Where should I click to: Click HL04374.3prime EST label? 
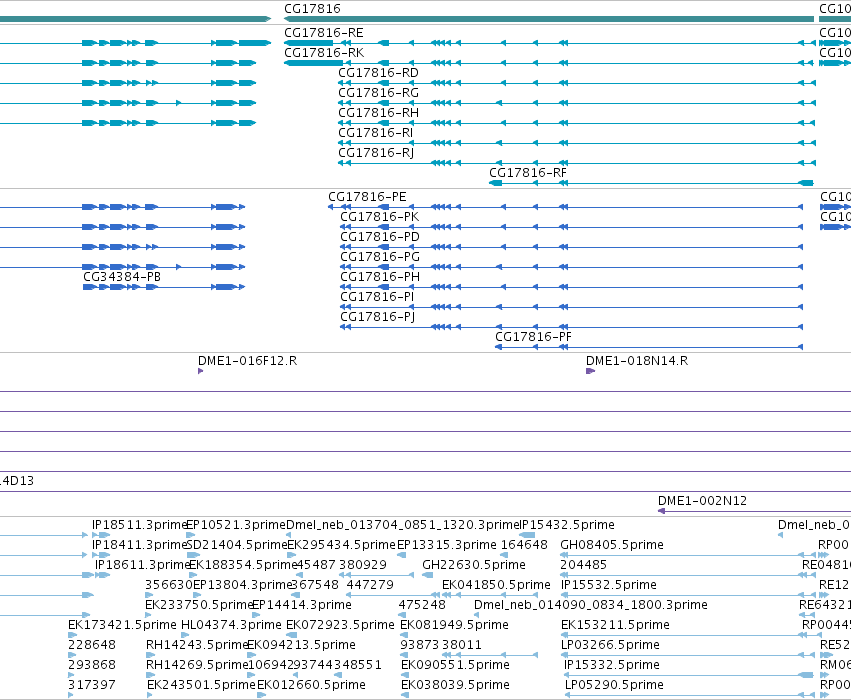point(231,625)
